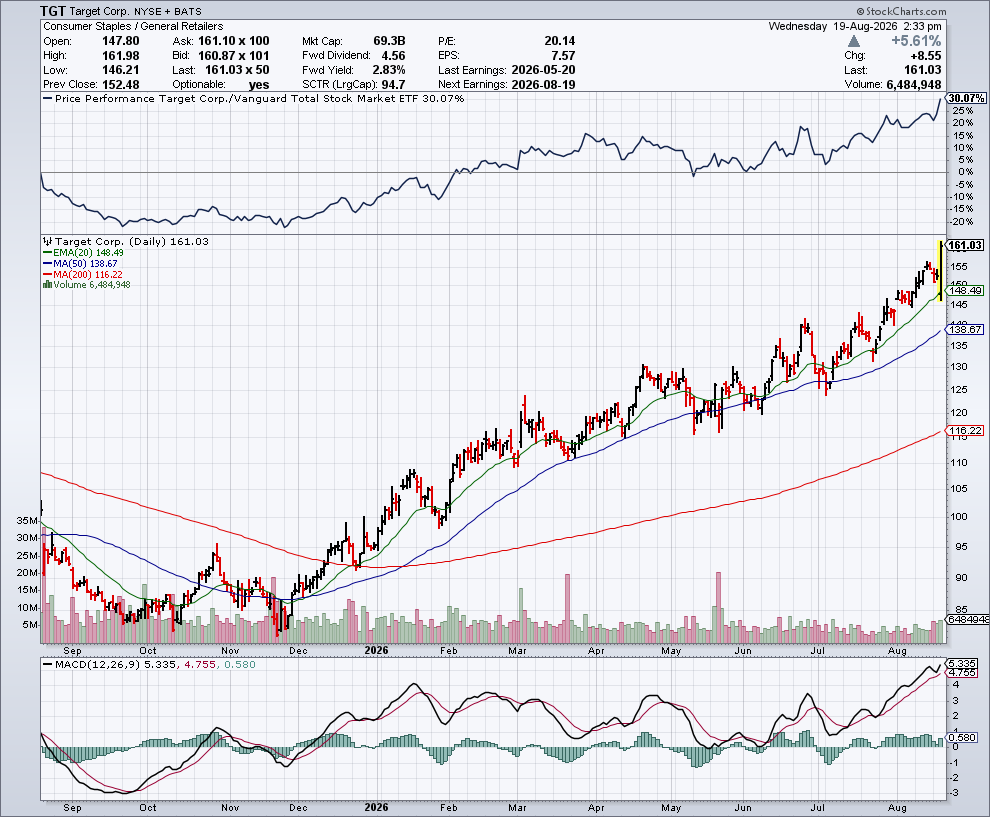Click the MACD(12,26,9) indicator label
This screenshot has width=990, height=817.
tap(98, 665)
